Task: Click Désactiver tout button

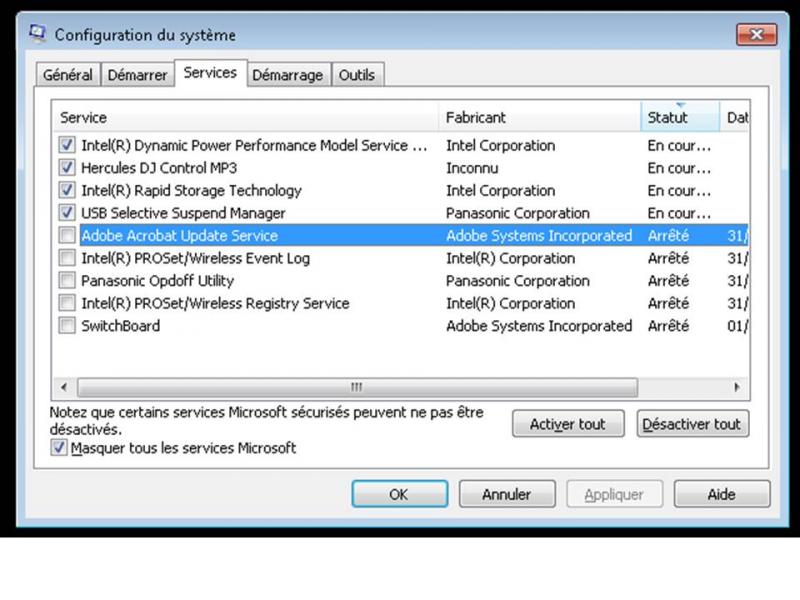Action: 692,424
